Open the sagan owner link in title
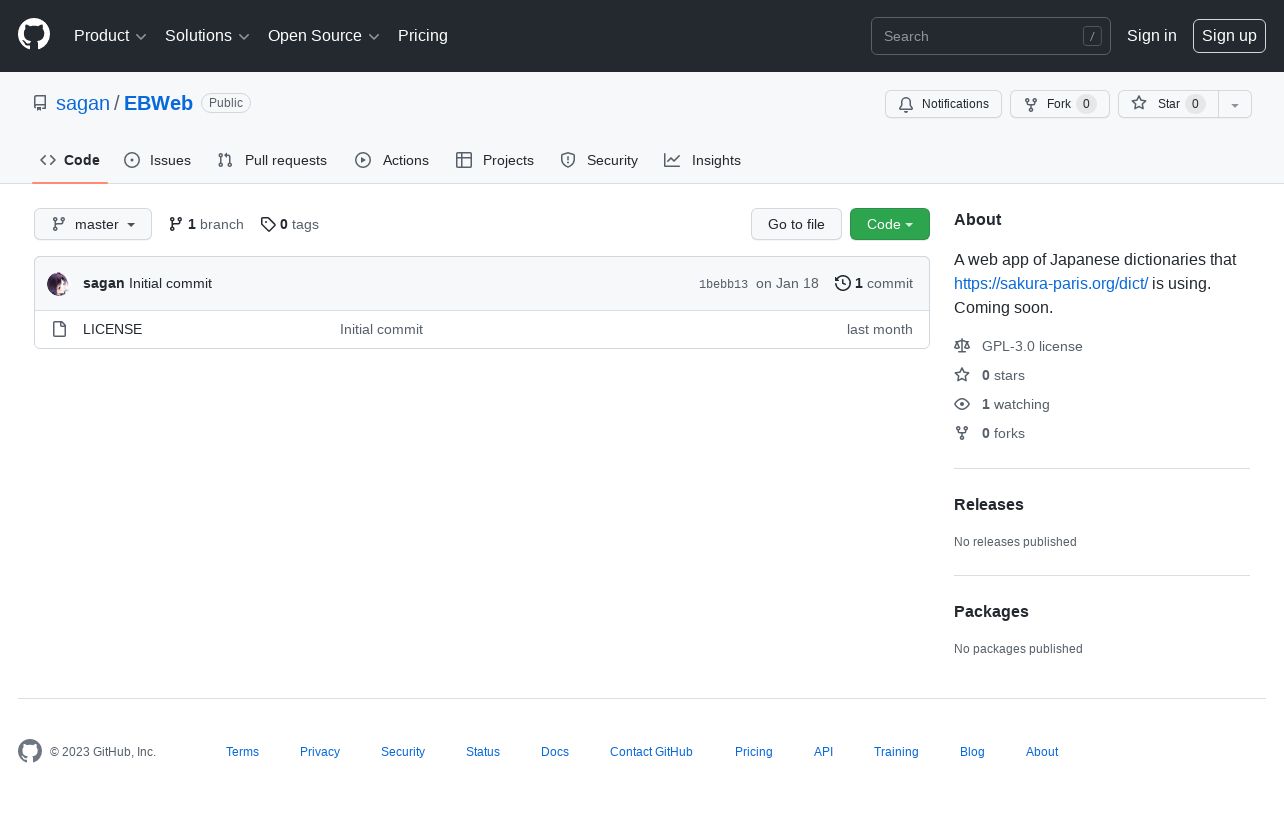The width and height of the screenshot is (1284, 813). pos(83,103)
